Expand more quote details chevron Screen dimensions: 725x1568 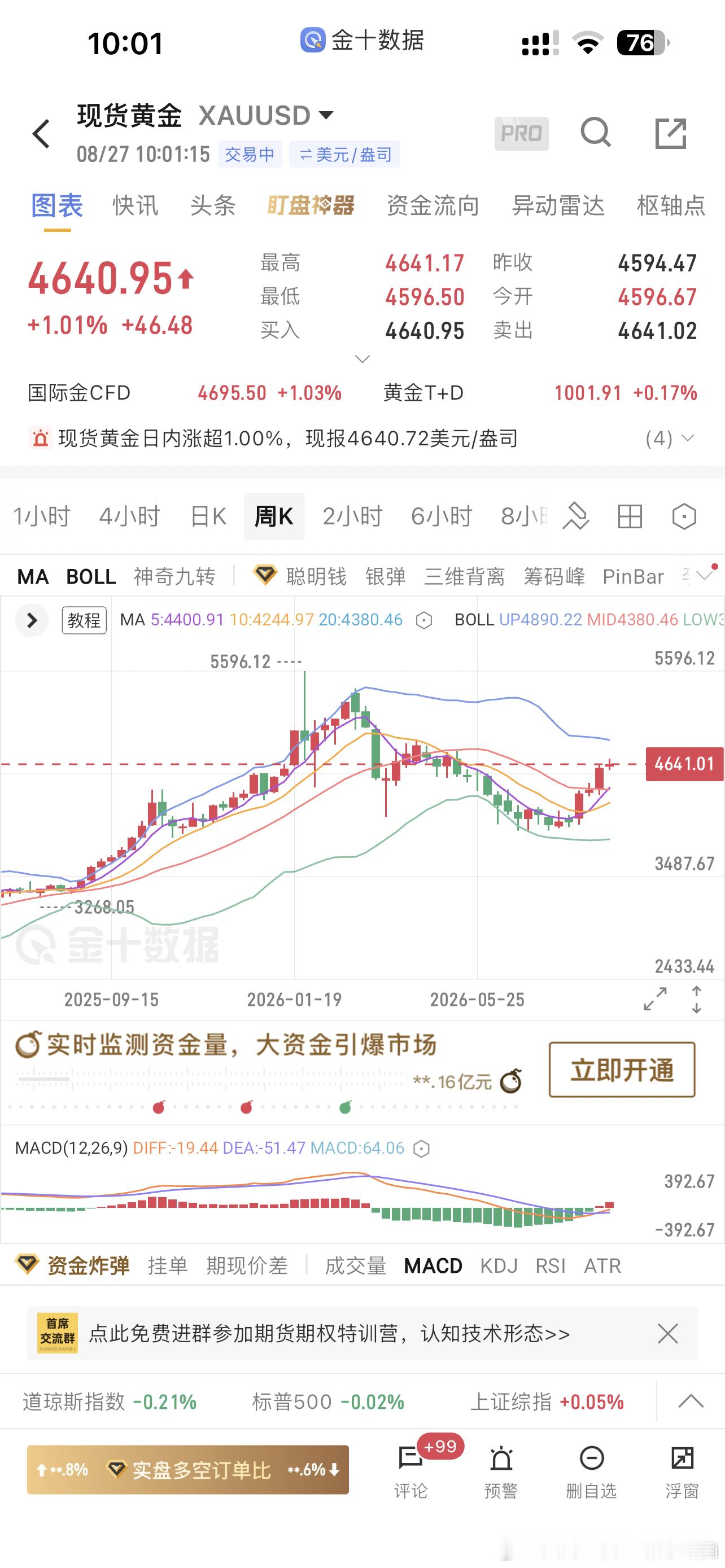(x=362, y=359)
